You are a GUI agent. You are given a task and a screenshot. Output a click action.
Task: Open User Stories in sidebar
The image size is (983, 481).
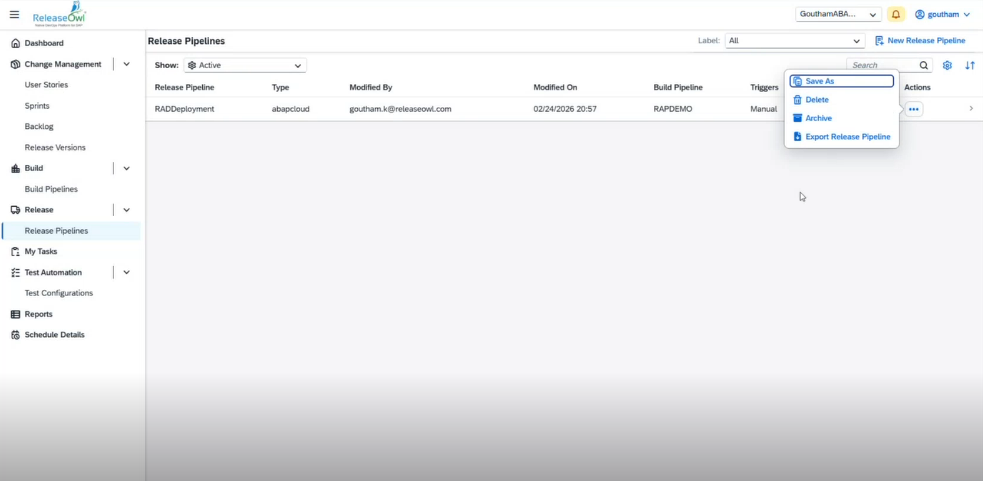point(46,85)
